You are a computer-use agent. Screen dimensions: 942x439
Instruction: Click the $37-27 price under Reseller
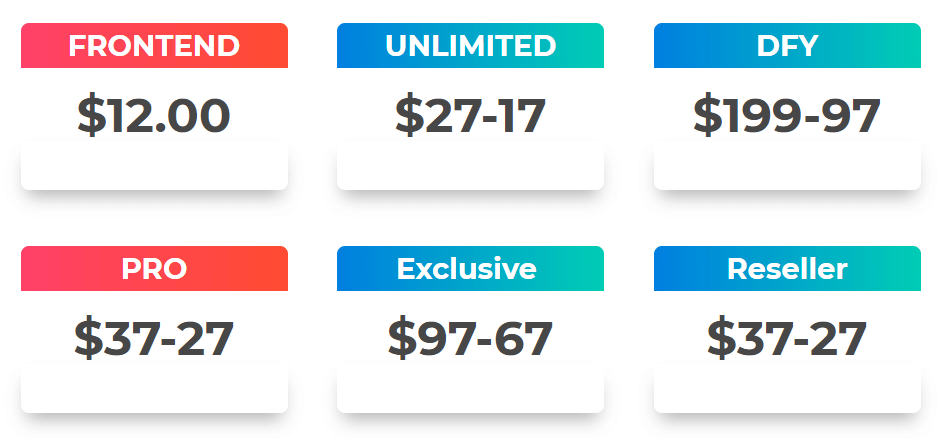coord(787,339)
